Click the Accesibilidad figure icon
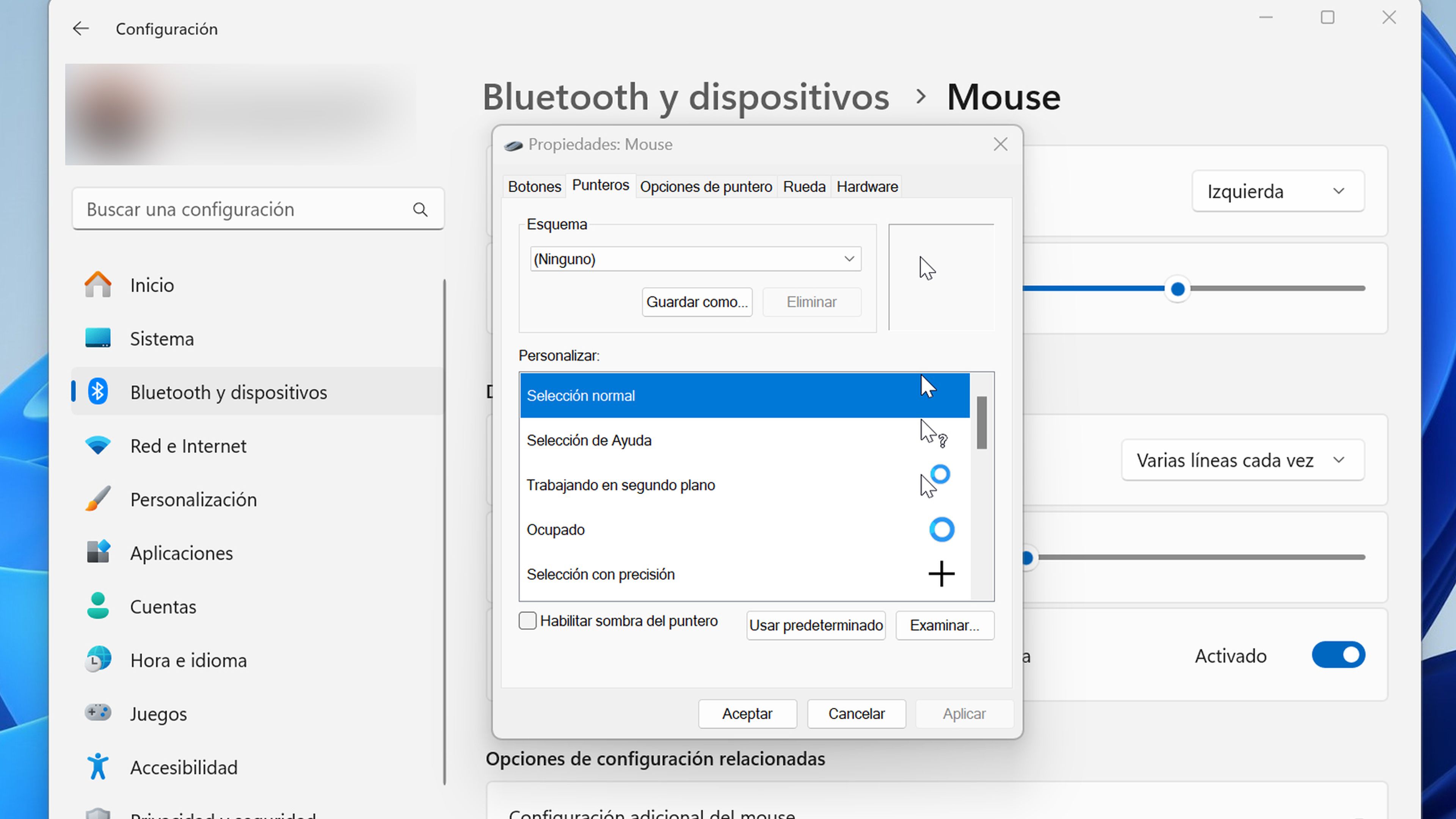The image size is (1456, 819). click(98, 766)
